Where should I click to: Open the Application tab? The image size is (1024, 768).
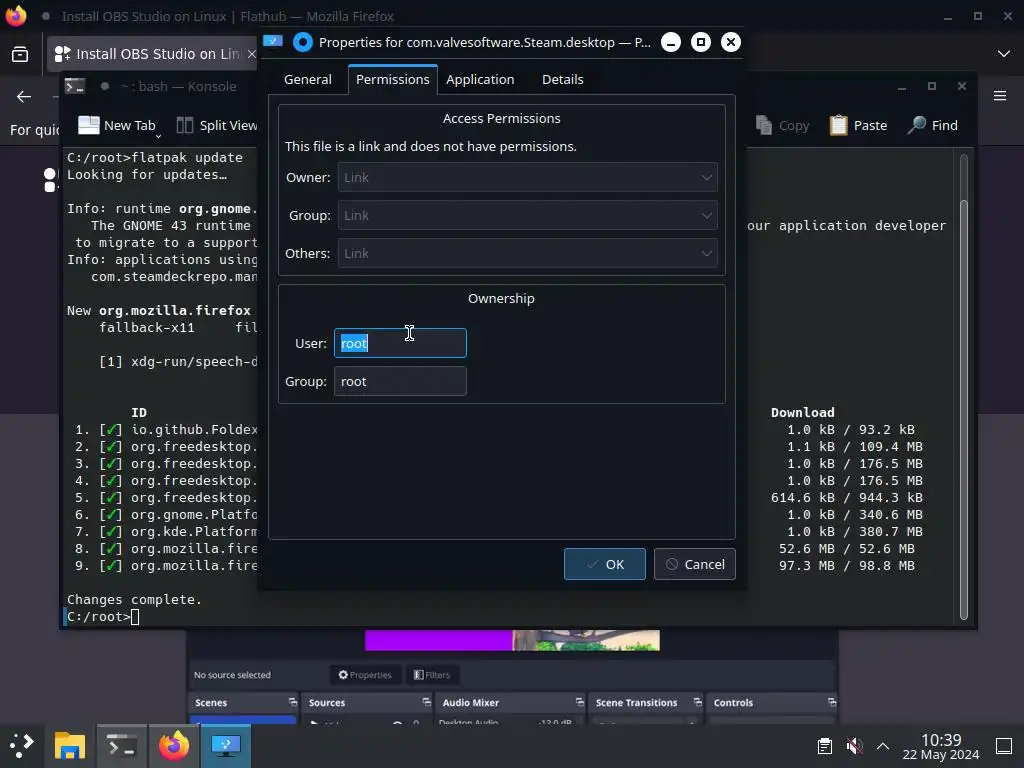(x=480, y=80)
